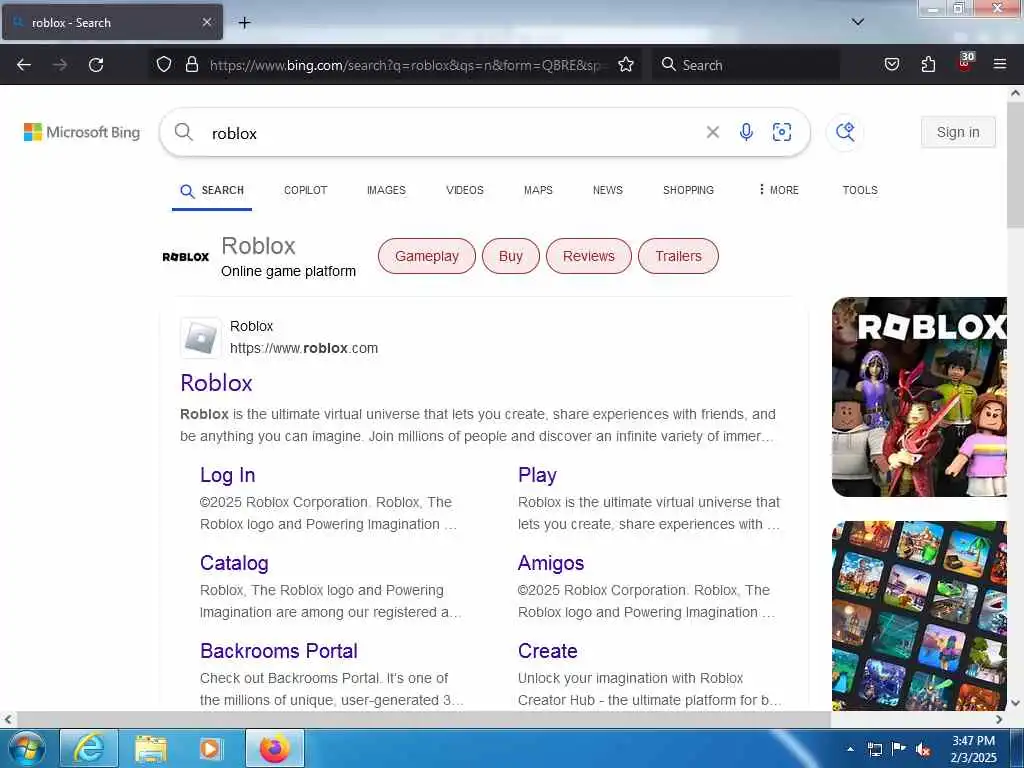Click the Roblox favicon beside the result
Viewport: 1024px width, 768px height.
click(200, 338)
